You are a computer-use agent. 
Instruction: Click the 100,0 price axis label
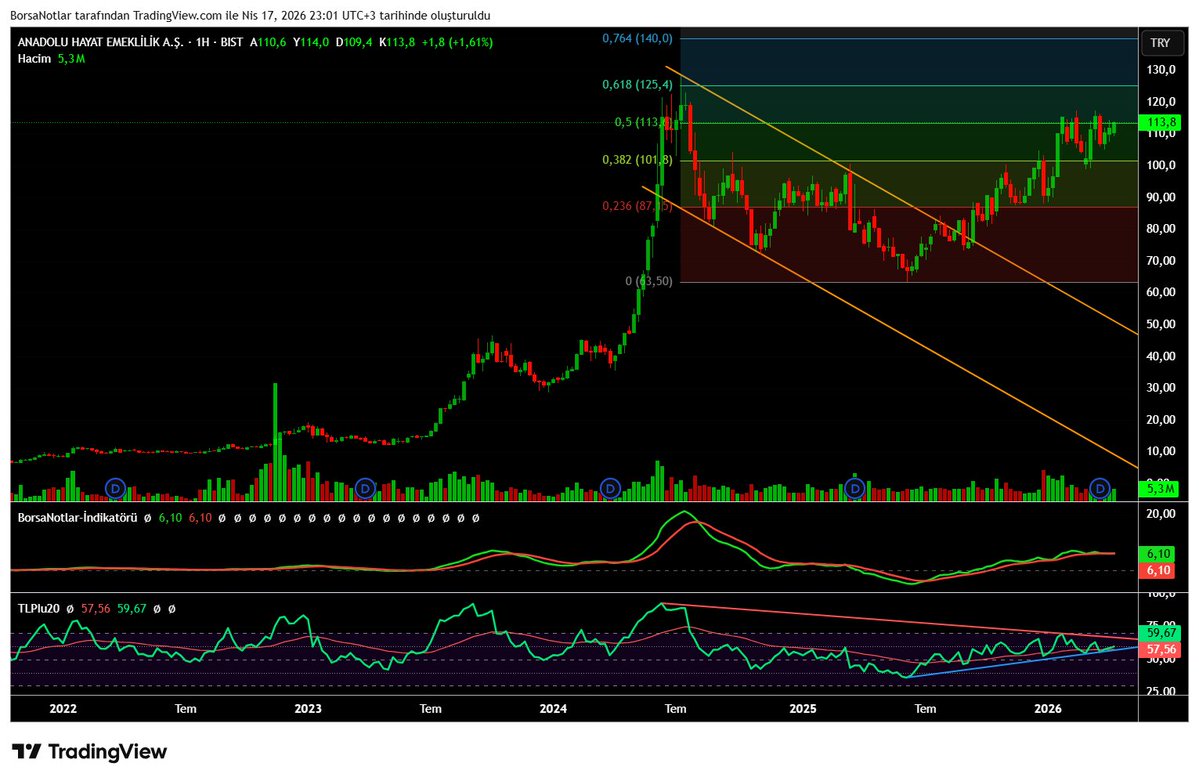tap(1160, 165)
